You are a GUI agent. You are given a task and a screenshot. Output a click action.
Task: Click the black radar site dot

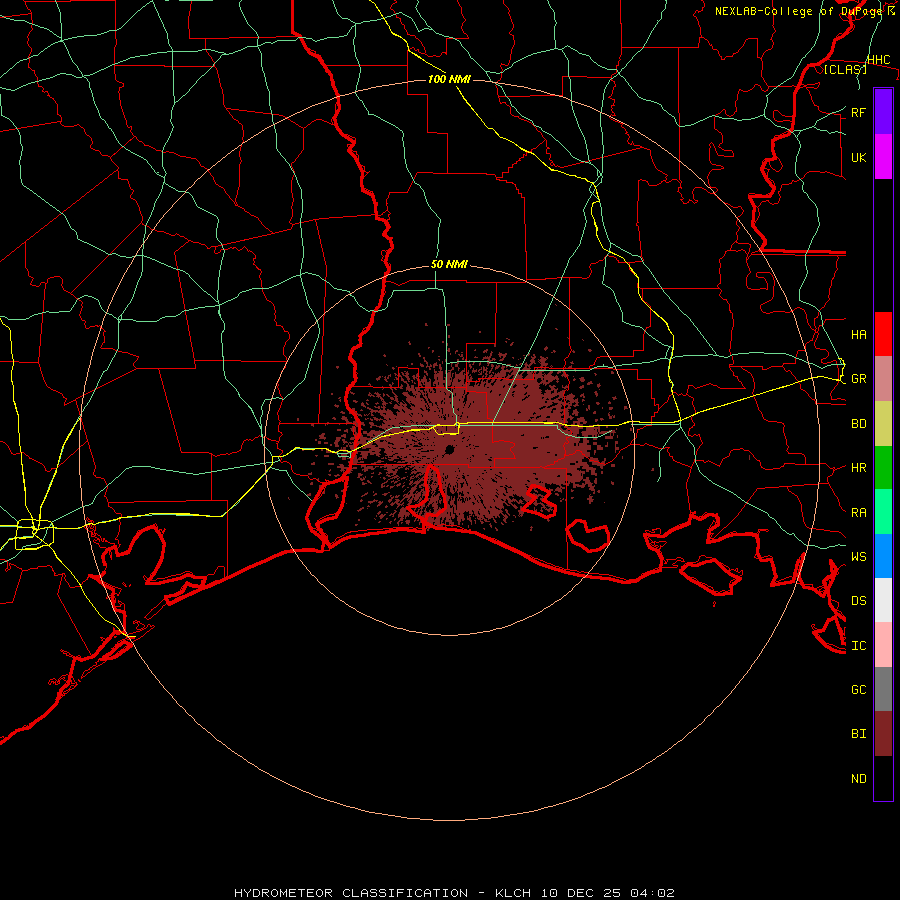(450, 449)
